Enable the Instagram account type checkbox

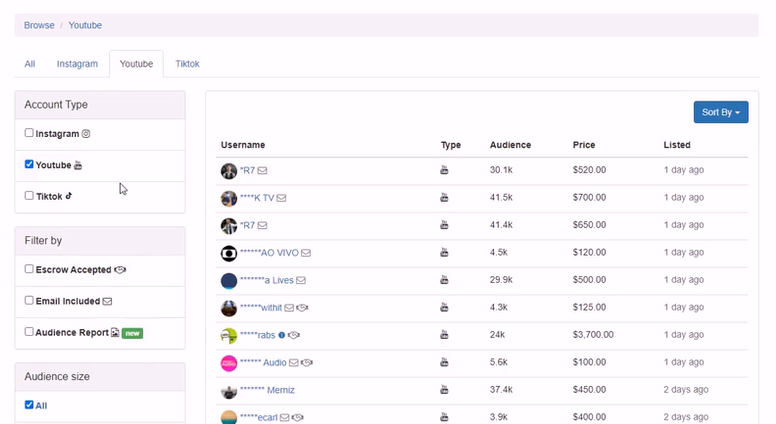point(29,133)
